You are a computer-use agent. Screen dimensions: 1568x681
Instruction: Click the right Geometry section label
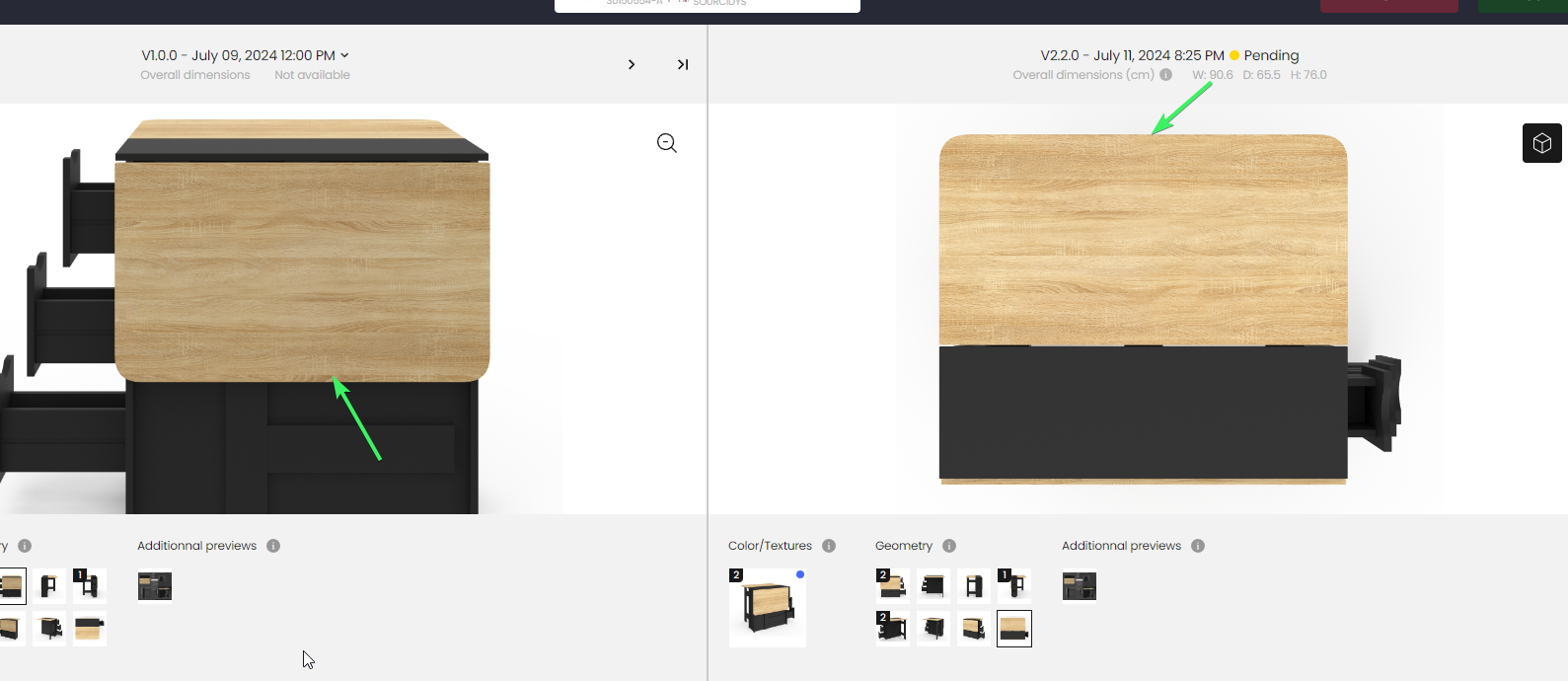904,546
